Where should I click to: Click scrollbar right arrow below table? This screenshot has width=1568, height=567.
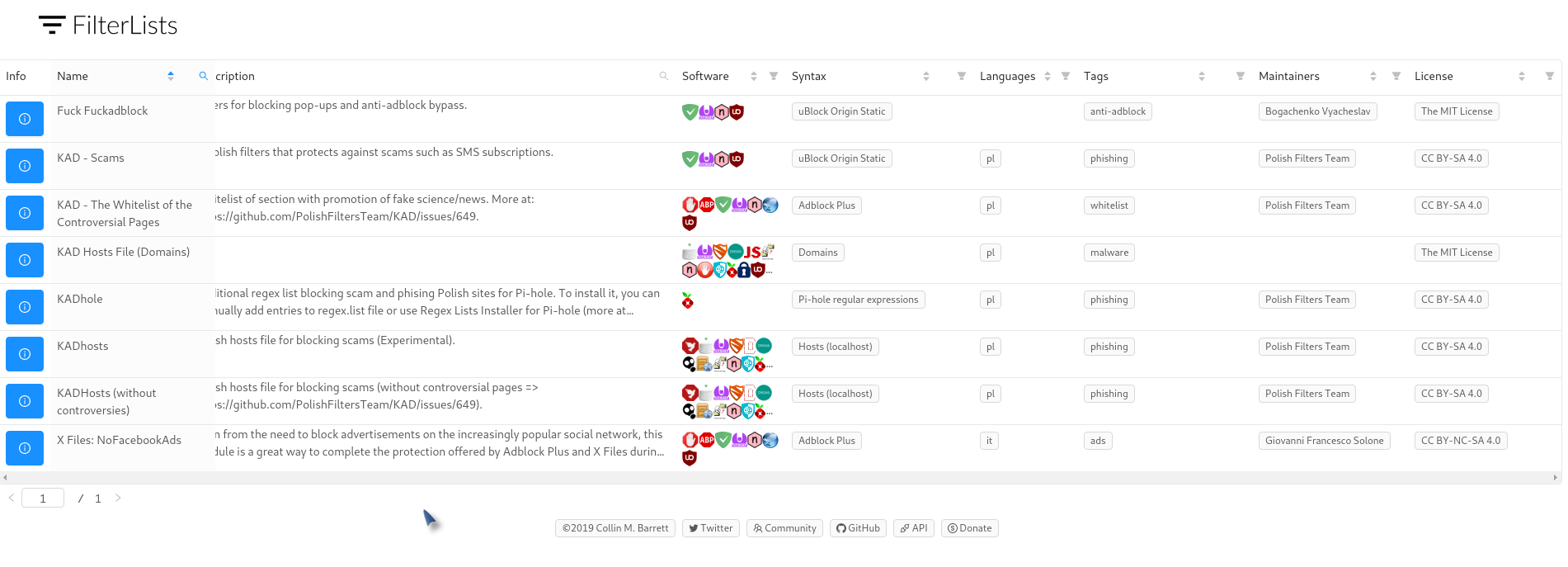pos(1556,477)
